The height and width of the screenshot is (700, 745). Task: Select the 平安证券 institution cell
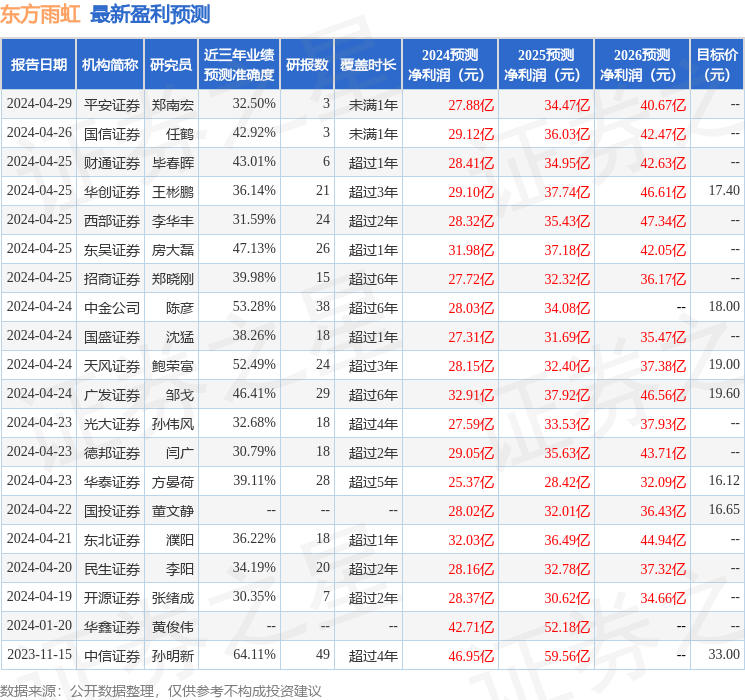click(x=112, y=105)
